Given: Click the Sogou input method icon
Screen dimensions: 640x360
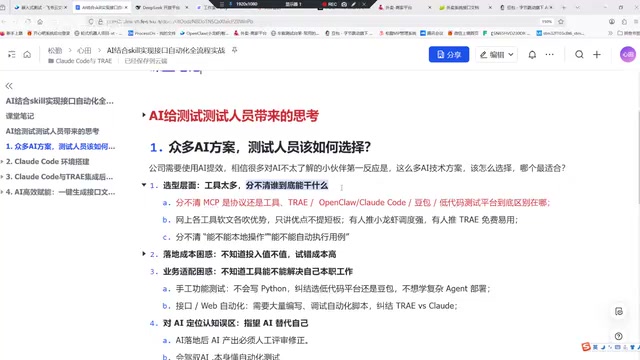Looking at the screenshot, I should [586, 347].
